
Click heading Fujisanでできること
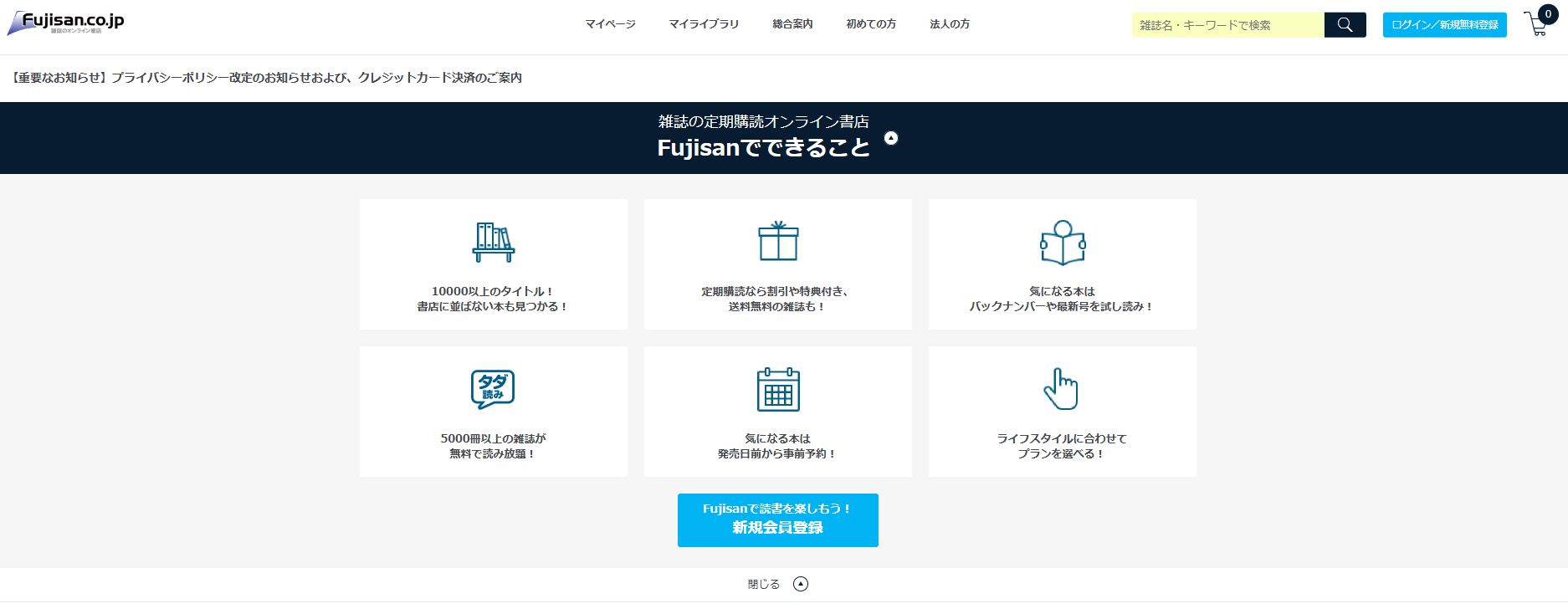click(763, 148)
